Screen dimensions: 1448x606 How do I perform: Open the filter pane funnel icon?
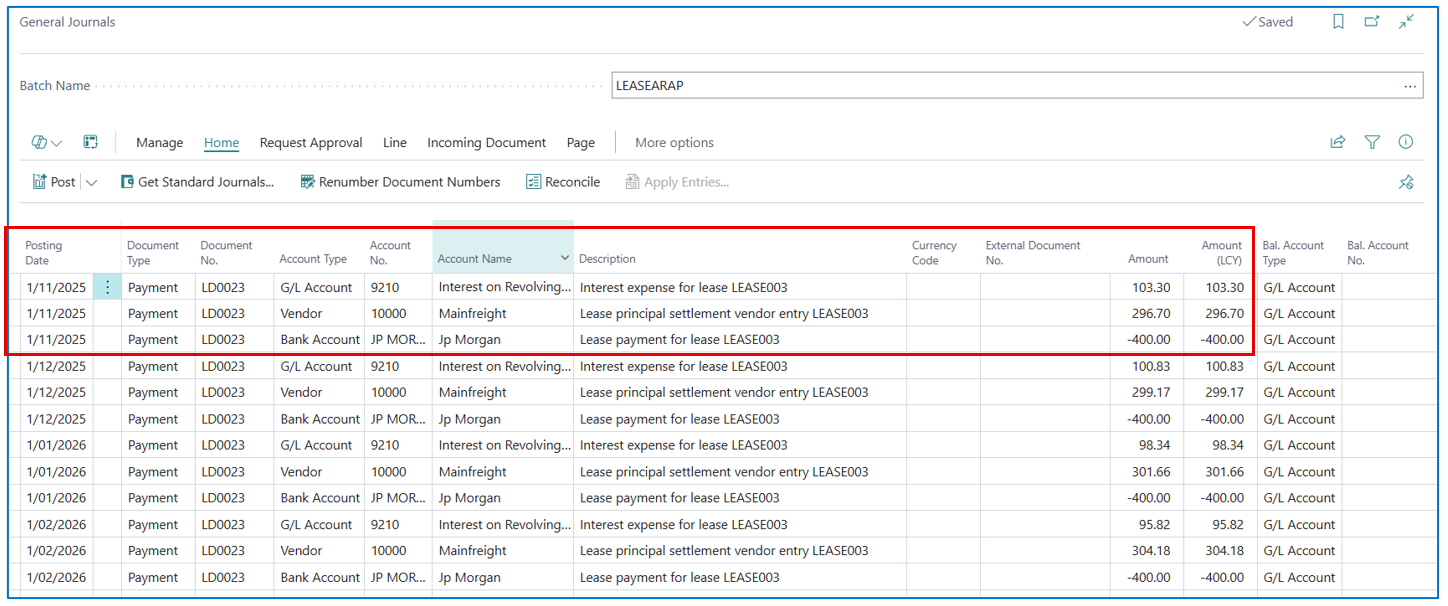click(1372, 143)
